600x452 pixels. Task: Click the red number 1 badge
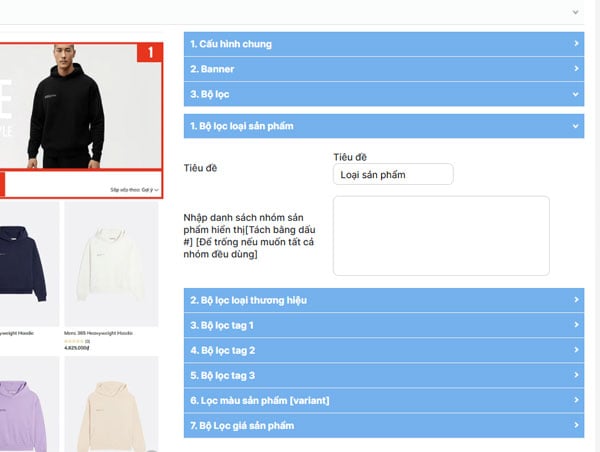(150, 52)
